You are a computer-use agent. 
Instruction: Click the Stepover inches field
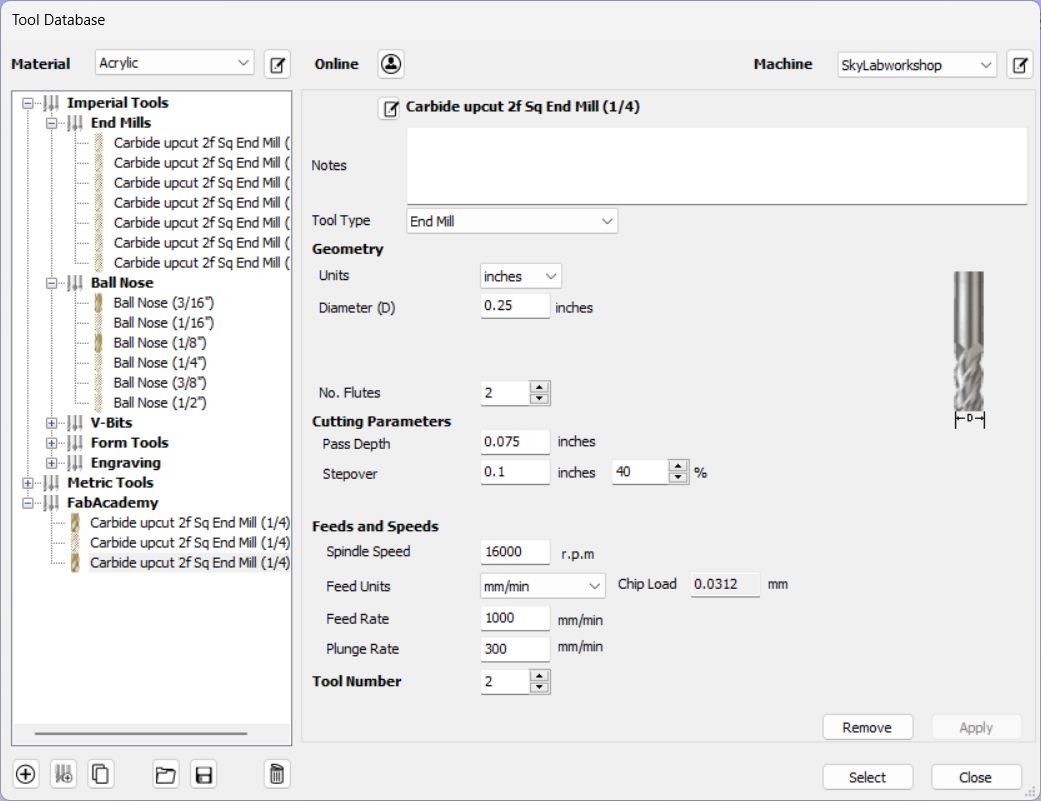pos(515,472)
